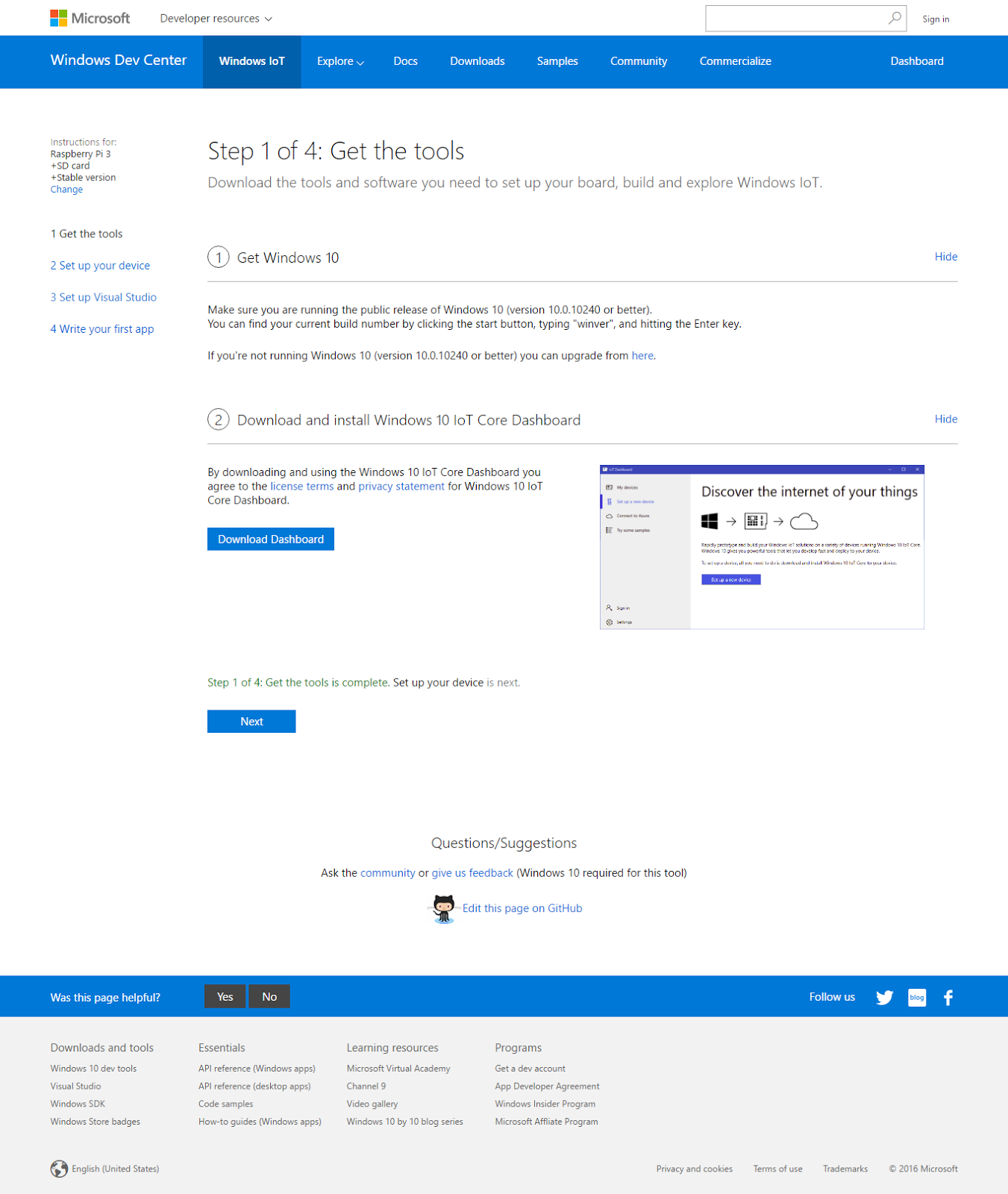Open the privacy statement link
Viewport: 1008px width, 1194px height.
pos(401,487)
